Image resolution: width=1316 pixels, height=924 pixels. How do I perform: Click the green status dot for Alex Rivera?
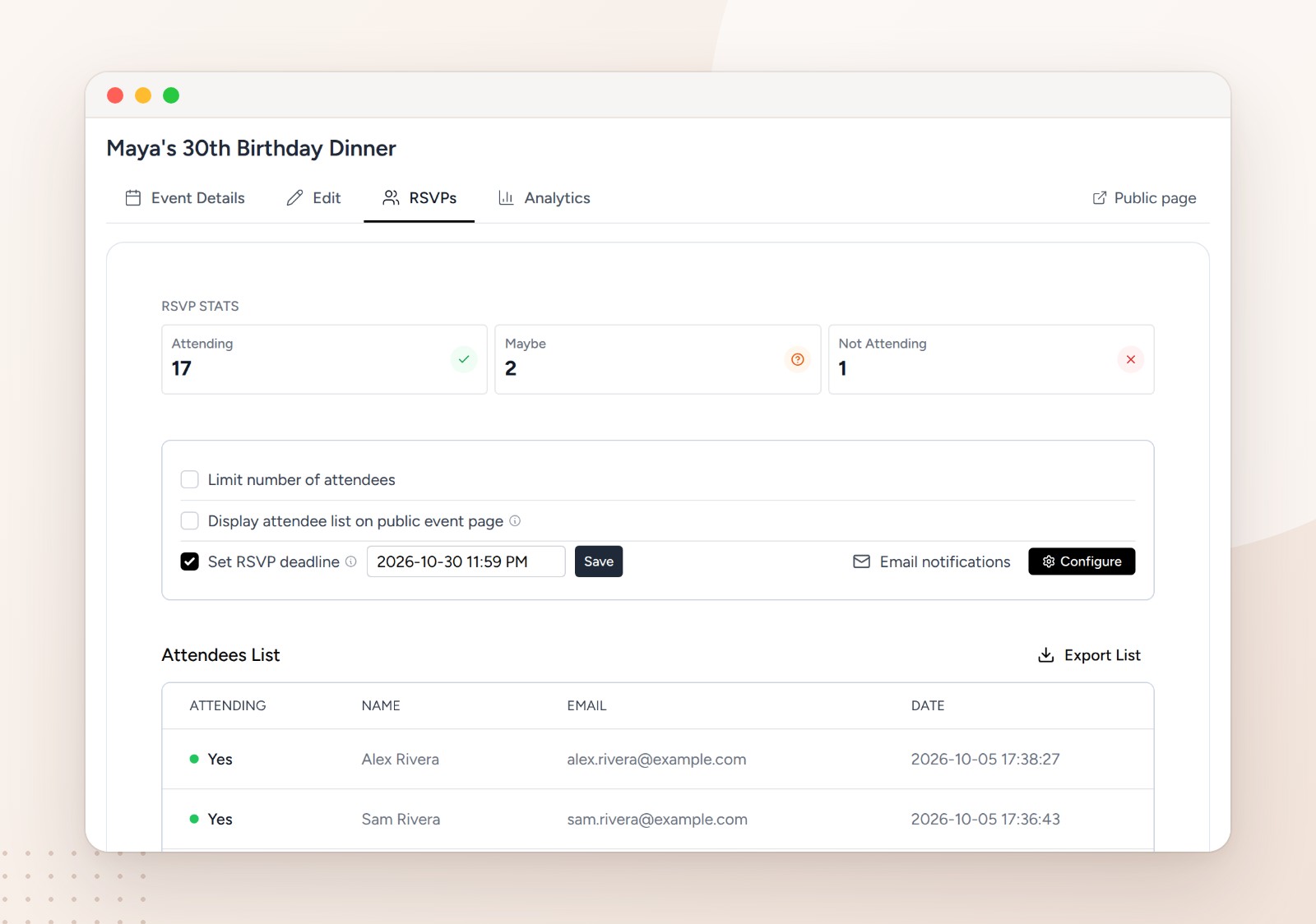point(194,759)
